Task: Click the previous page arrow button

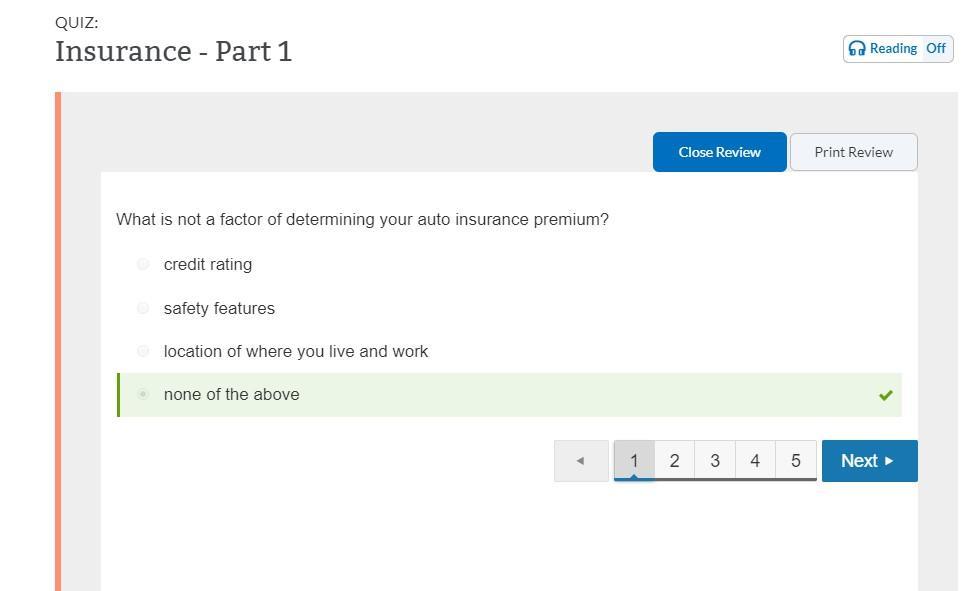Action: [581, 461]
